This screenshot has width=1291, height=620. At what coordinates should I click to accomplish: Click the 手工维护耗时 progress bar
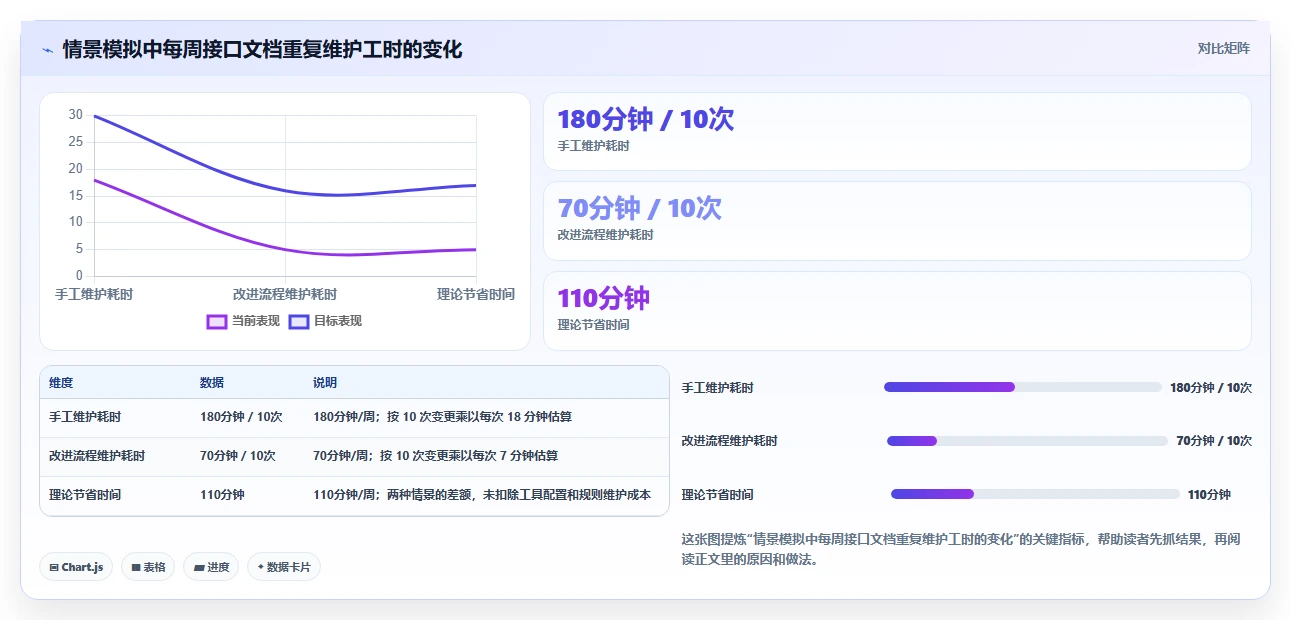click(x=1023, y=387)
